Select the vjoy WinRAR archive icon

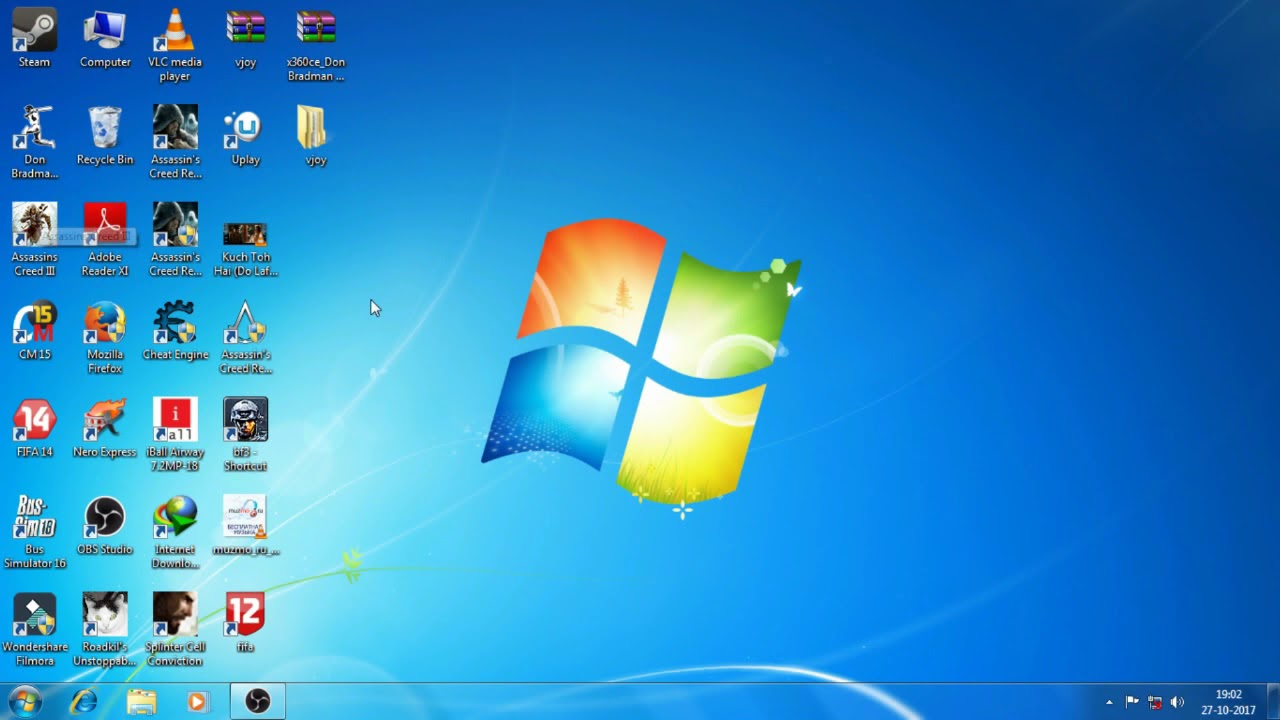pyautogui.click(x=245, y=38)
